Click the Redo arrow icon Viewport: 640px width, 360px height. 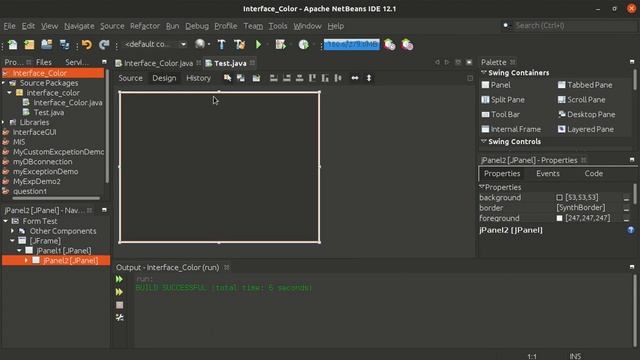104,44
